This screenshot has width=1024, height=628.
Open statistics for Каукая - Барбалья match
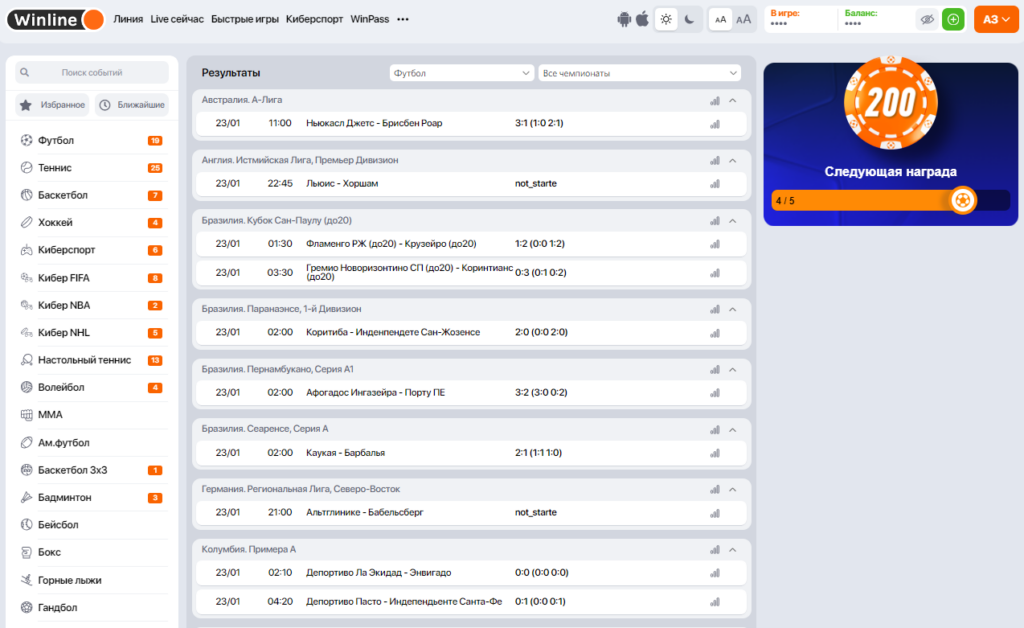[715, 453]
